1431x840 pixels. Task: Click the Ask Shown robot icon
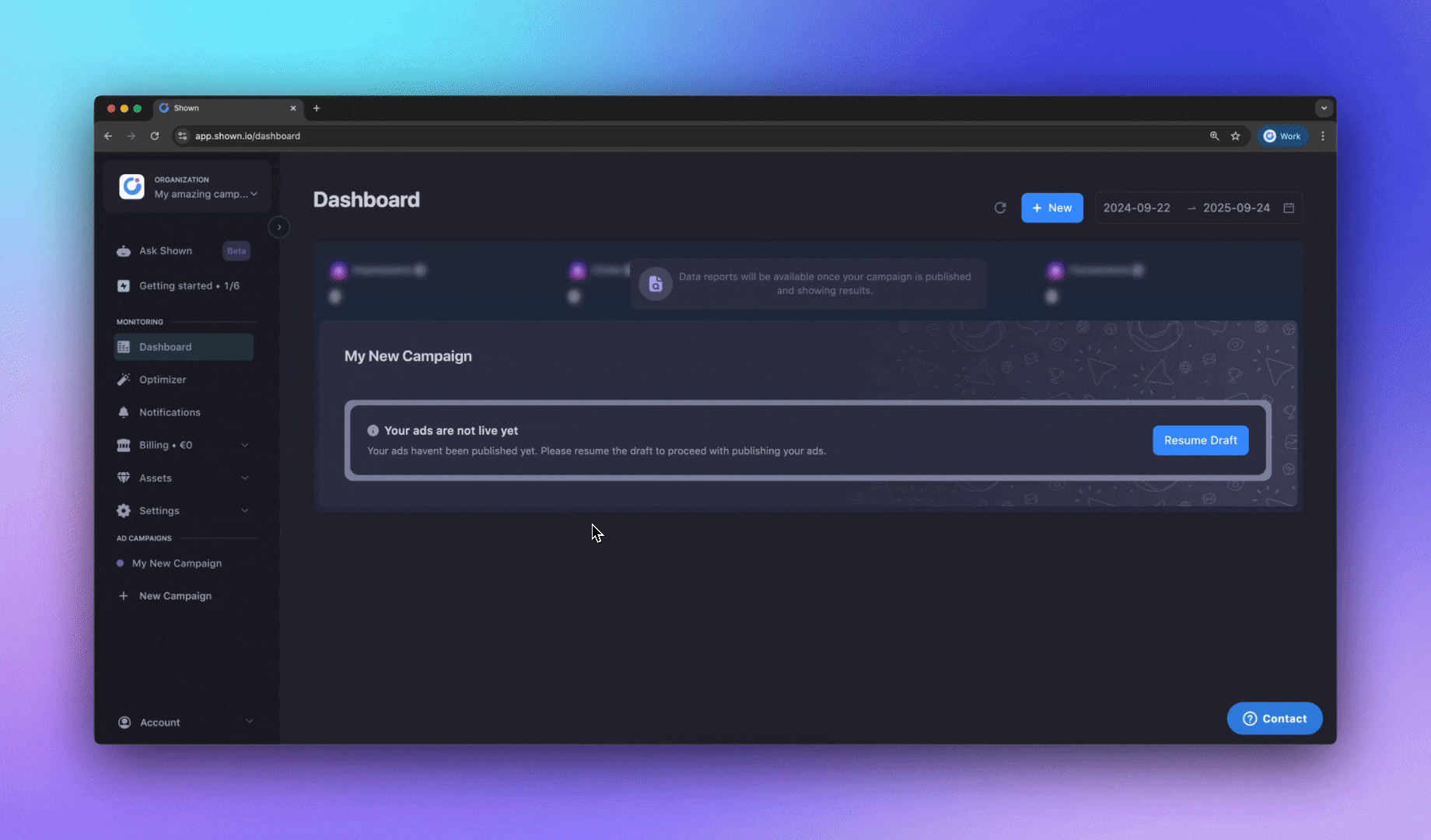[x=124, y=250]
